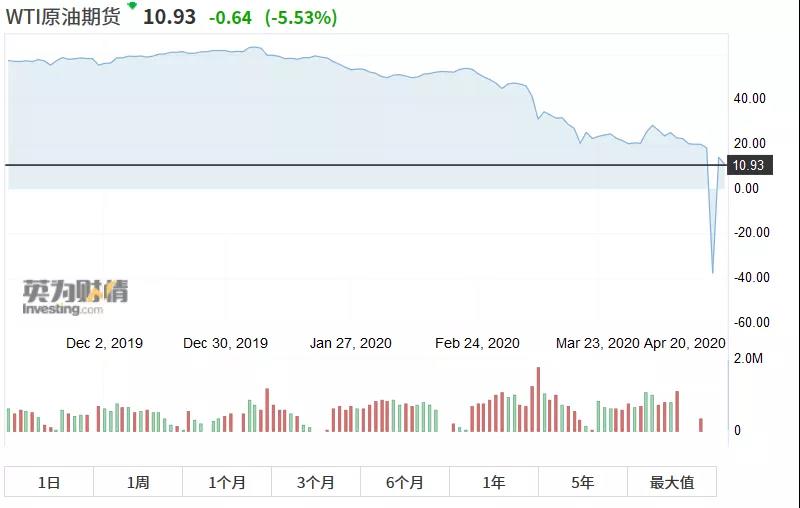The image size is (800, 508).
Task: Click the 10.93 current price label tag
Action: point(748,166)
